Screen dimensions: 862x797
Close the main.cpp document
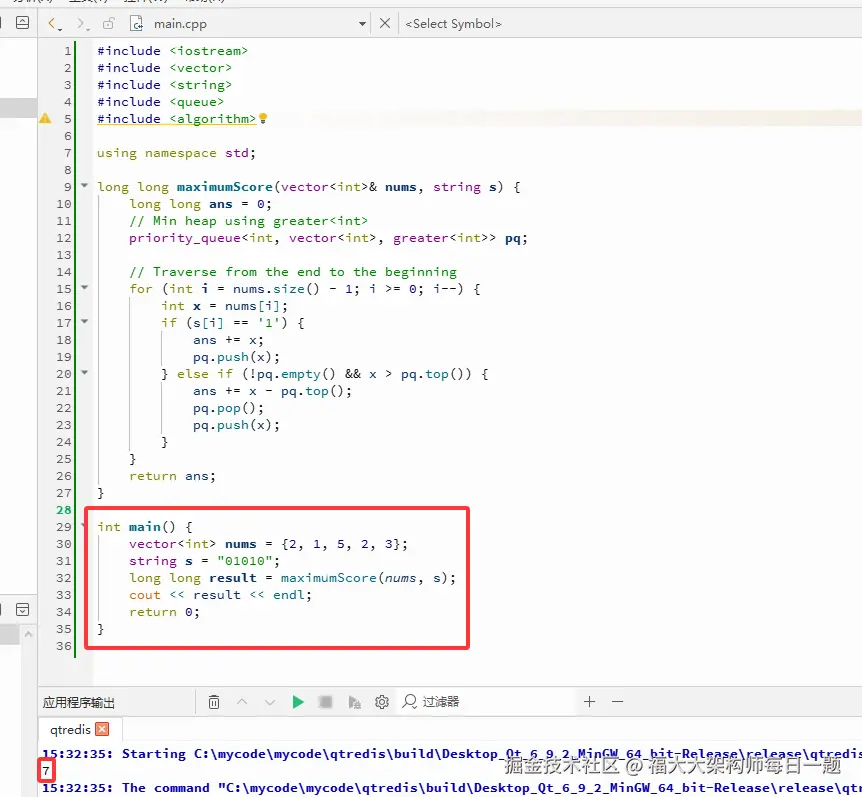point(385,24)
